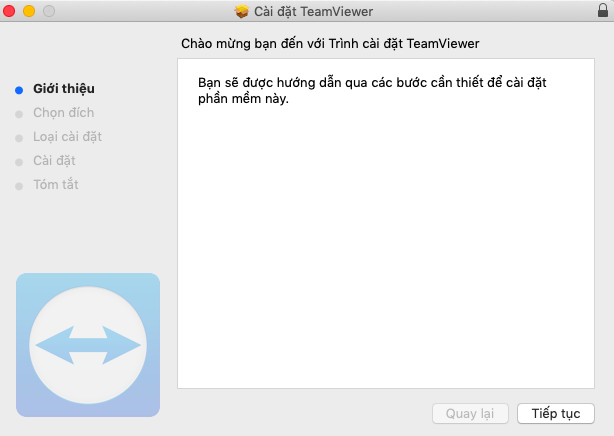The width and height of the screenshot is (614, 436).
Task: Select the Giới thiệu step
Action: (64, 89)
